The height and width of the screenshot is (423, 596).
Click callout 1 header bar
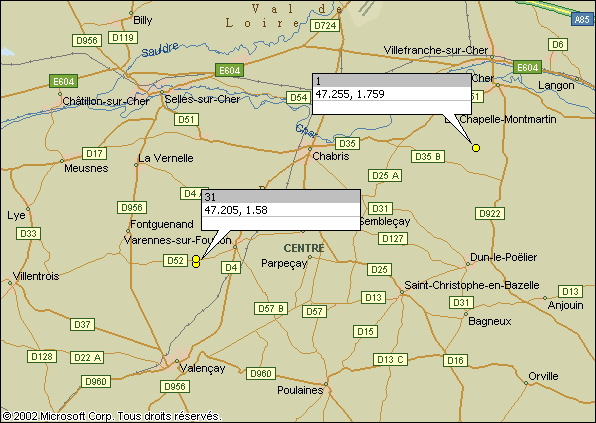[392, 81]
